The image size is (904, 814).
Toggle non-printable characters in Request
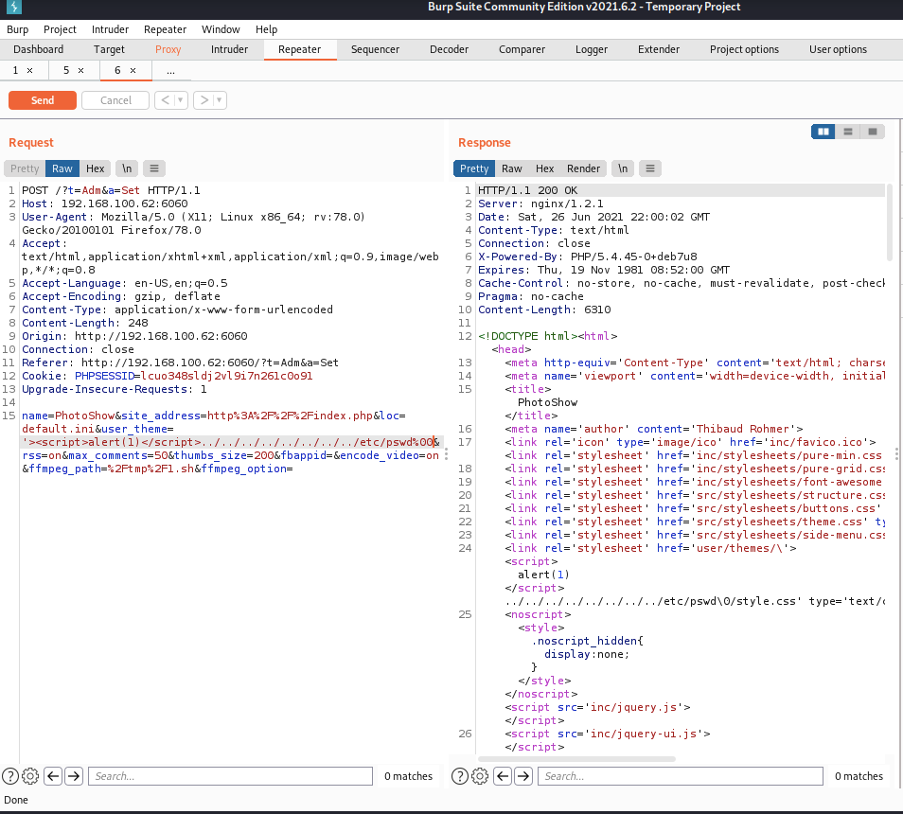coord(127,168)
